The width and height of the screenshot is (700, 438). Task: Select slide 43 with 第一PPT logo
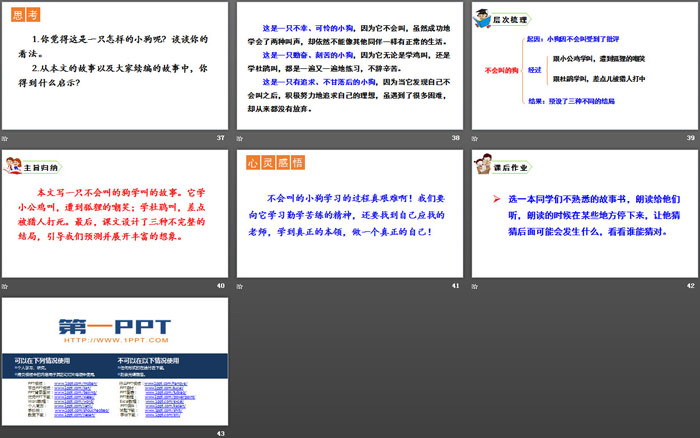(x=115, y=361)
